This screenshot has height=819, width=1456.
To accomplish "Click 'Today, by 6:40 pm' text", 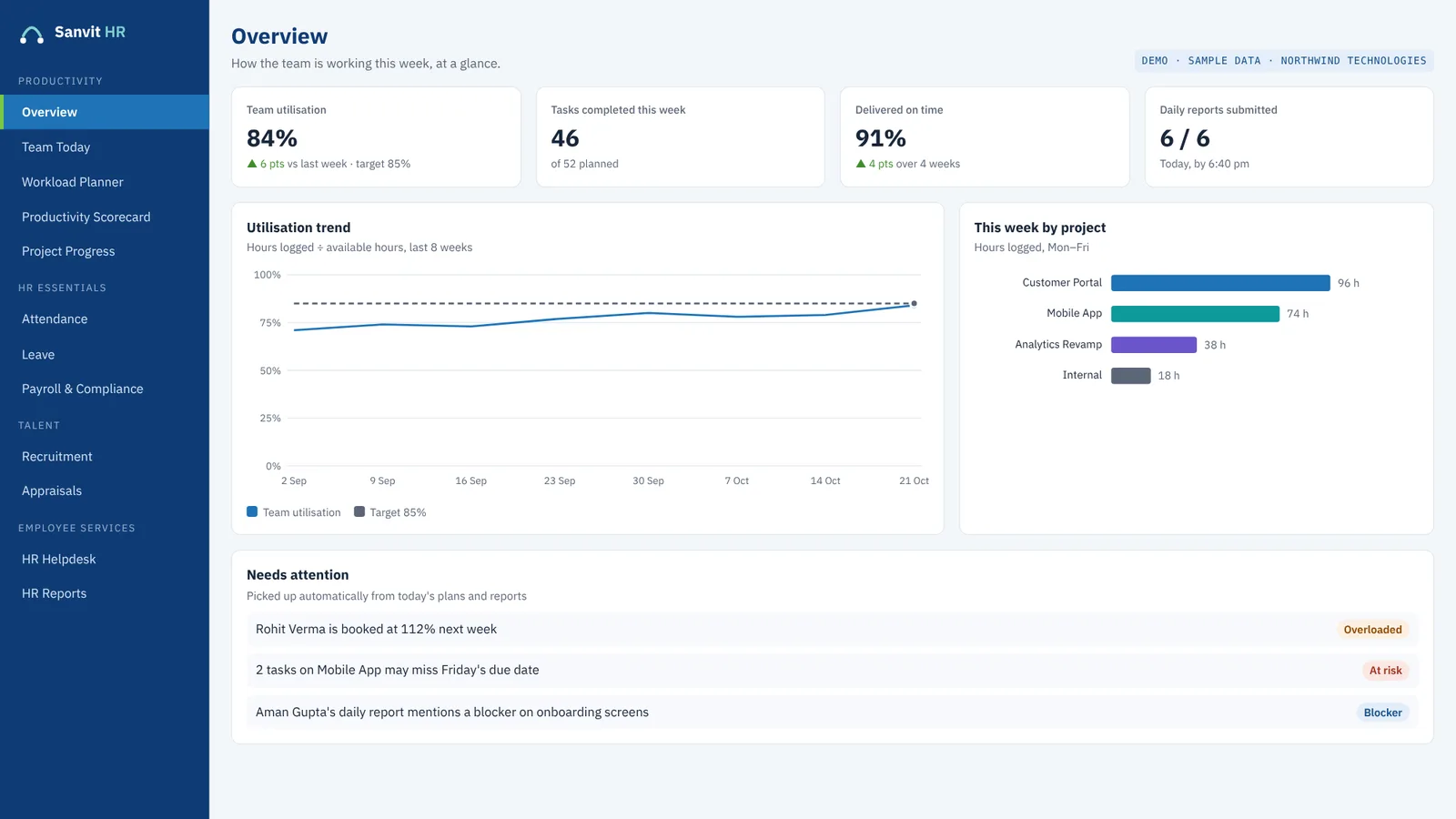I will pyautogui.click(x=1204, y=164).
